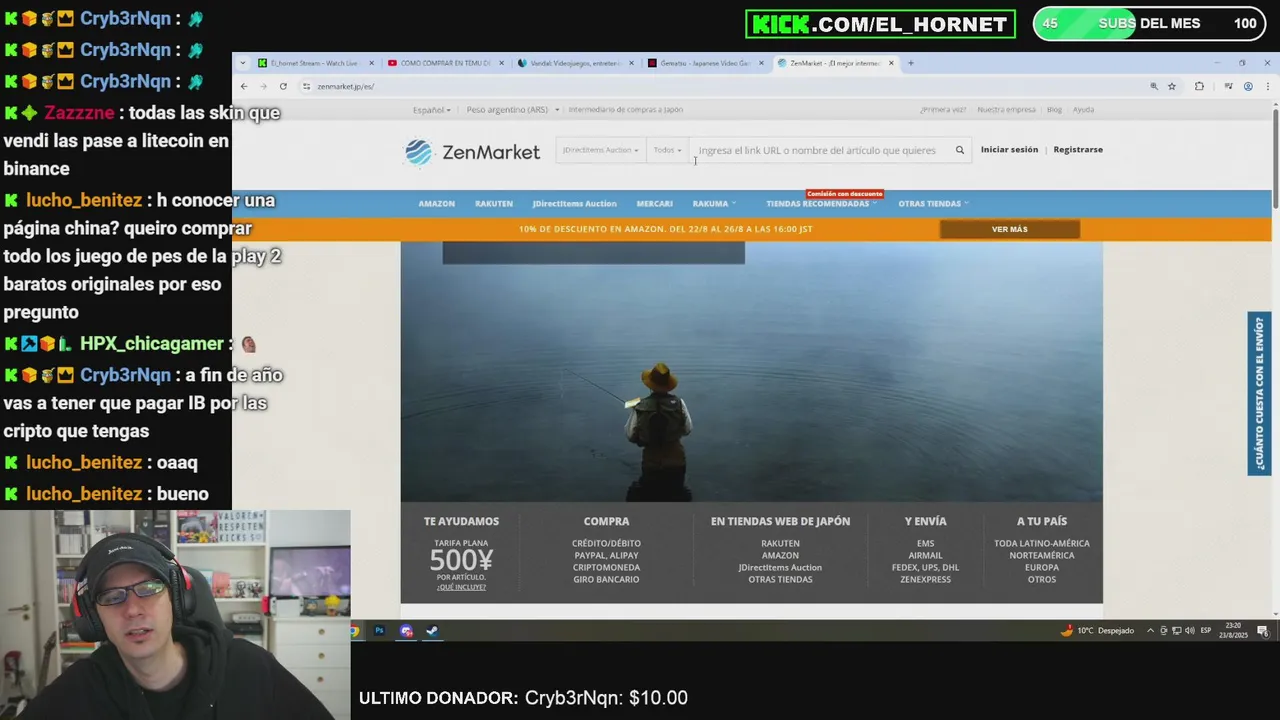1280x720 pixels.
Task: Click the taskbar app with the red badge
Action: pyautogui.click(x=406, y=631)
